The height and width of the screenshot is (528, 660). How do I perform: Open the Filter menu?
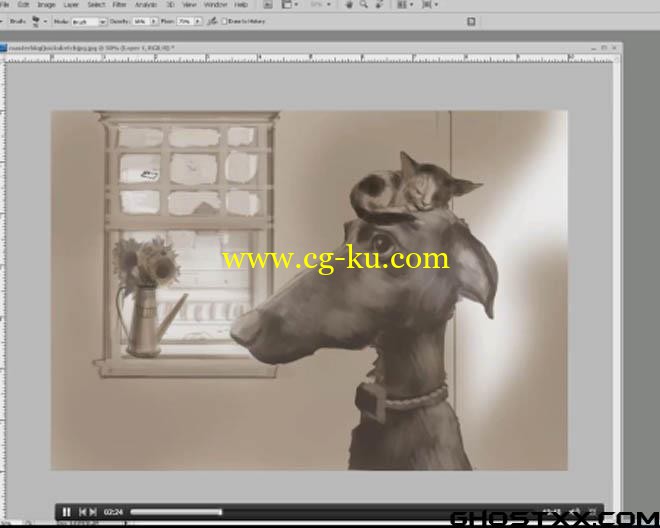120,5
